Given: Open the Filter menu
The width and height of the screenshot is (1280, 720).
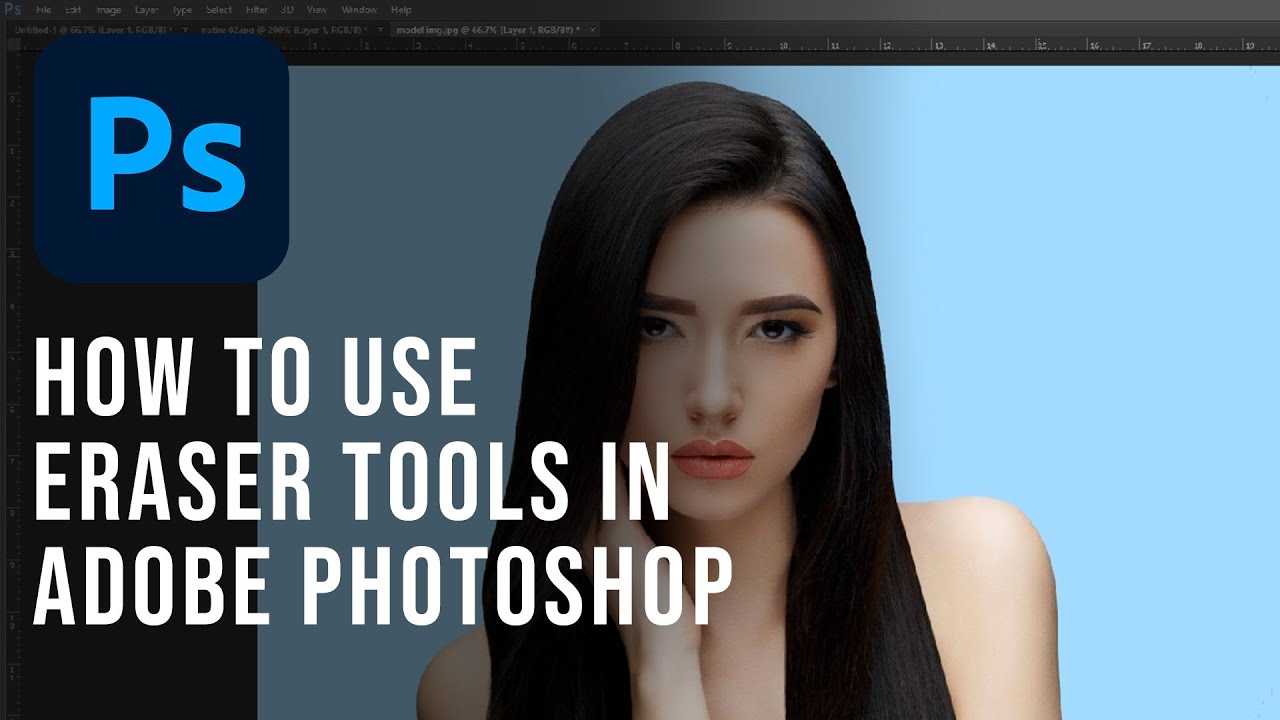Looking at the screenshot, I should [x=257, y=10].
